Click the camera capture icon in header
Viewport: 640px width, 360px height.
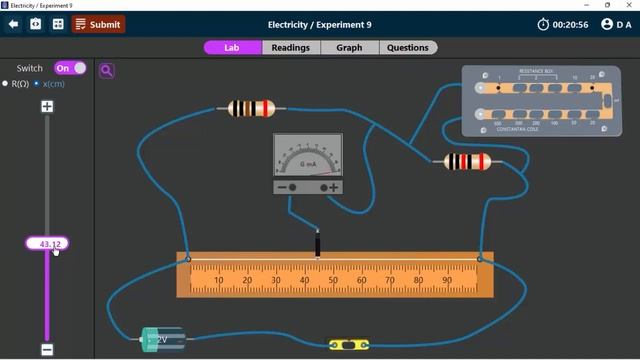[x=36, y=24]
